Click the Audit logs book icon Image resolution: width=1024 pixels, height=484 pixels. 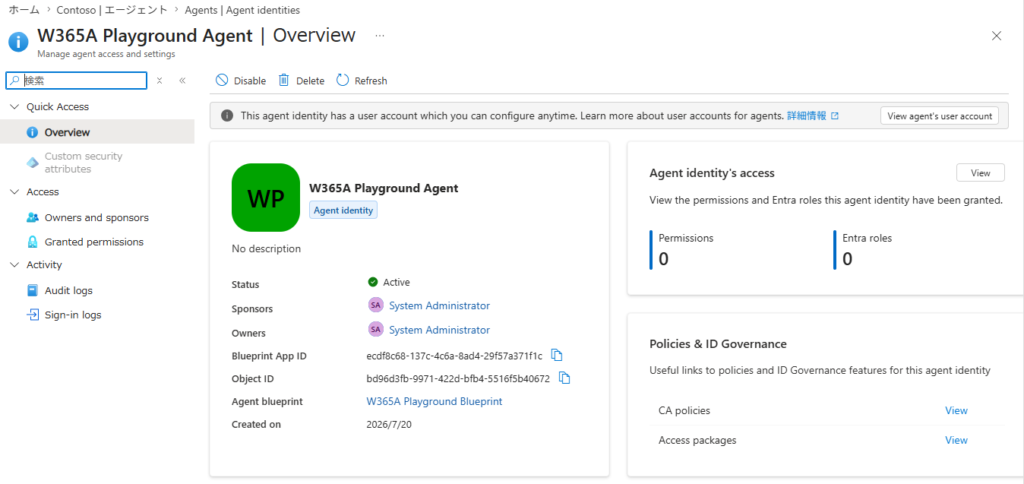tap(33, 290)
